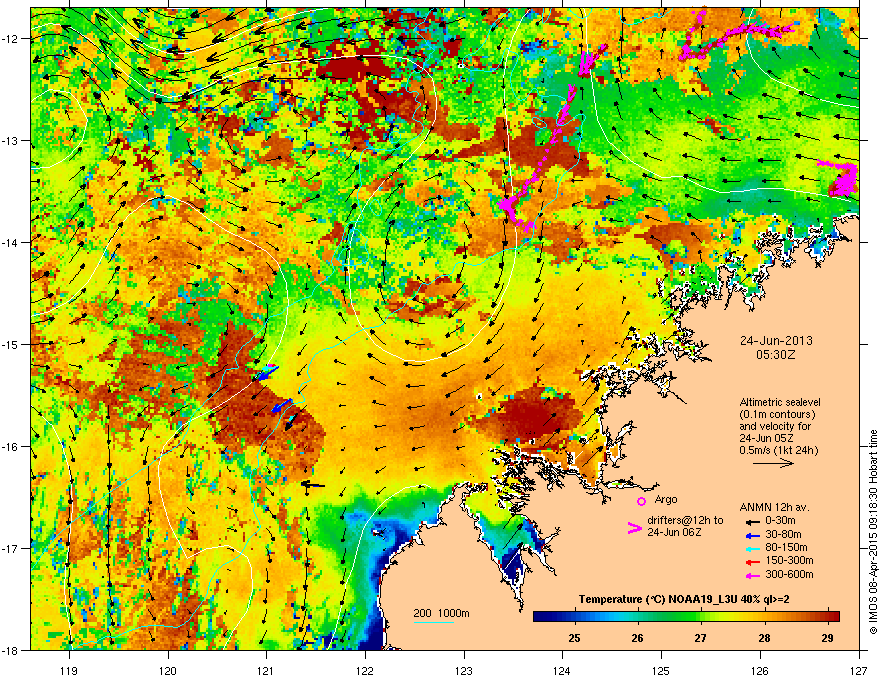The height and width of the screenshot is (680, 880).
Task: Click the longitude axis label '122'
Action: [365, 670]
